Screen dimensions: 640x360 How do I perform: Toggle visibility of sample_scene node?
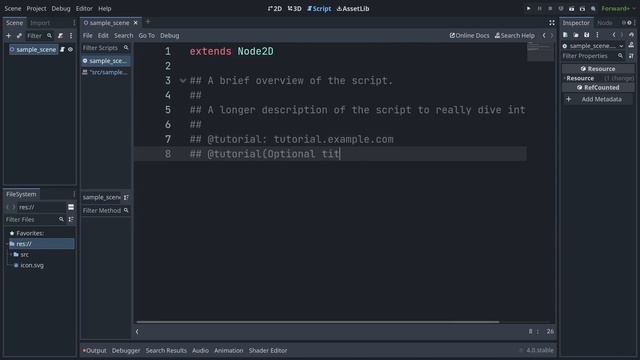[71, 49]
